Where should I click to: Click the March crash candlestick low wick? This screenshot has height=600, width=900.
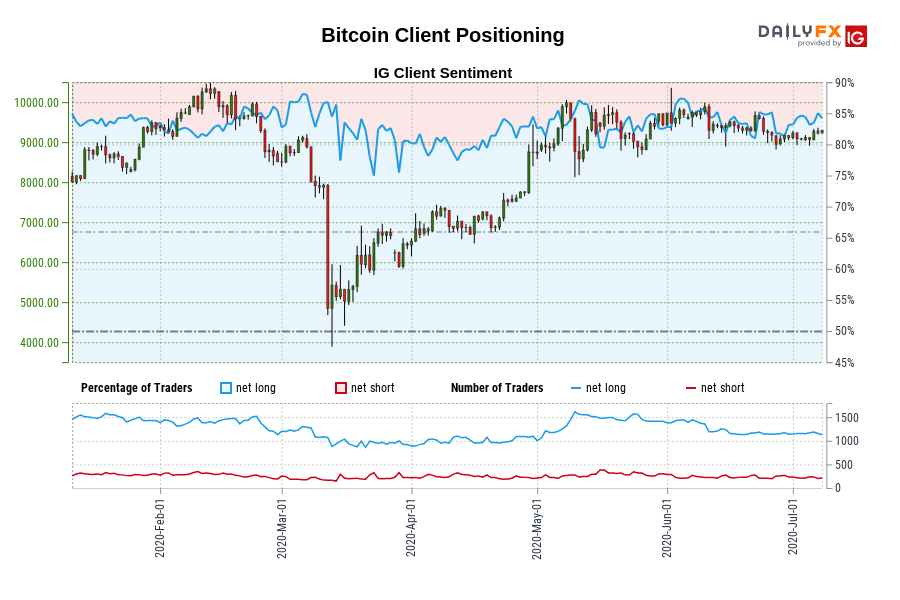[332, 330]
